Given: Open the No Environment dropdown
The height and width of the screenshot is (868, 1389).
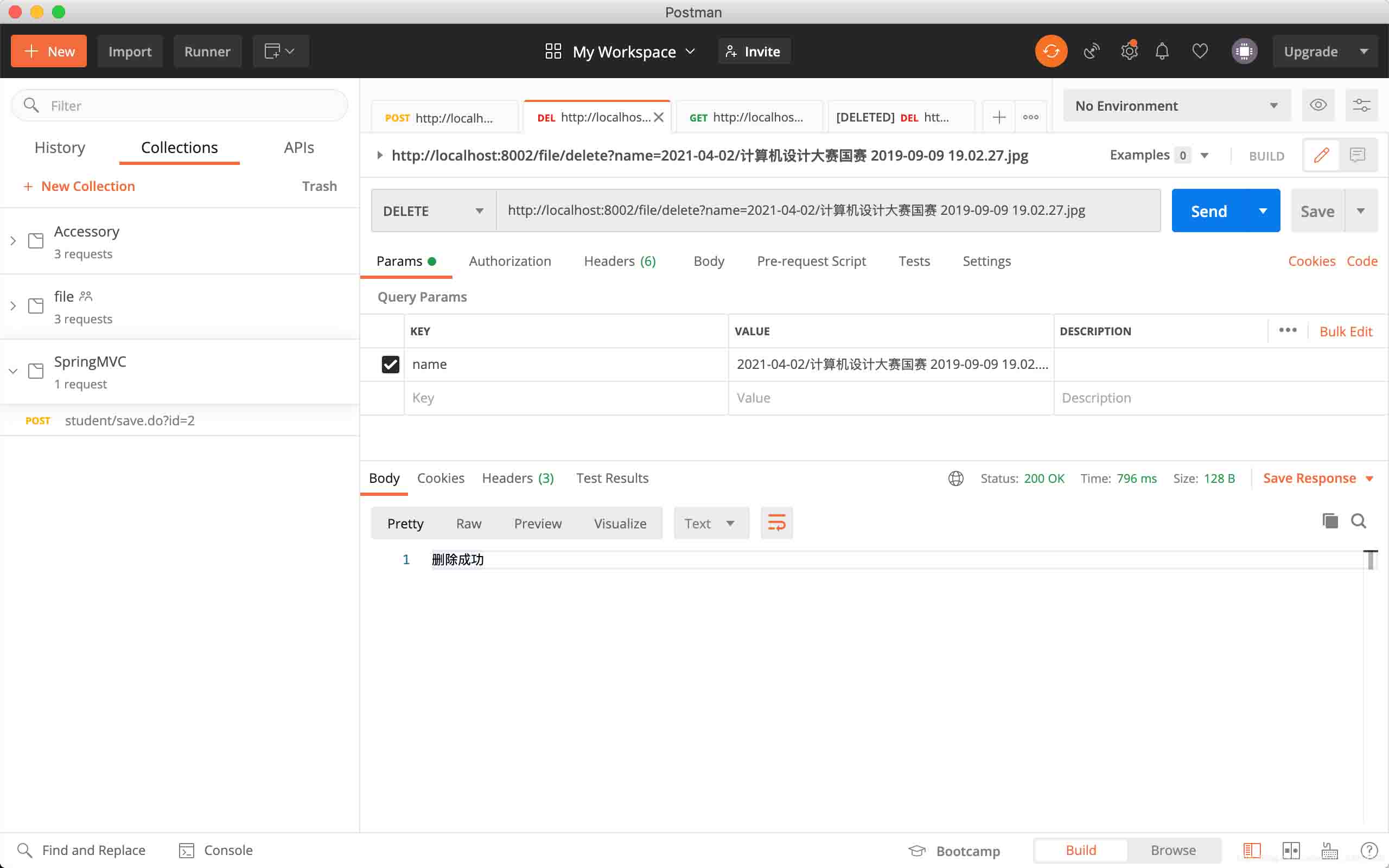Looking at the screenshot, I should [1177, 106].
